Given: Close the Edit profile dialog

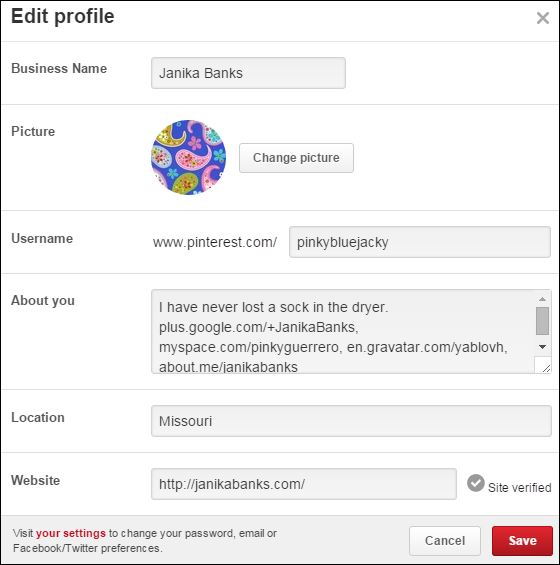Looking at the screenshot, I should 543,18.
